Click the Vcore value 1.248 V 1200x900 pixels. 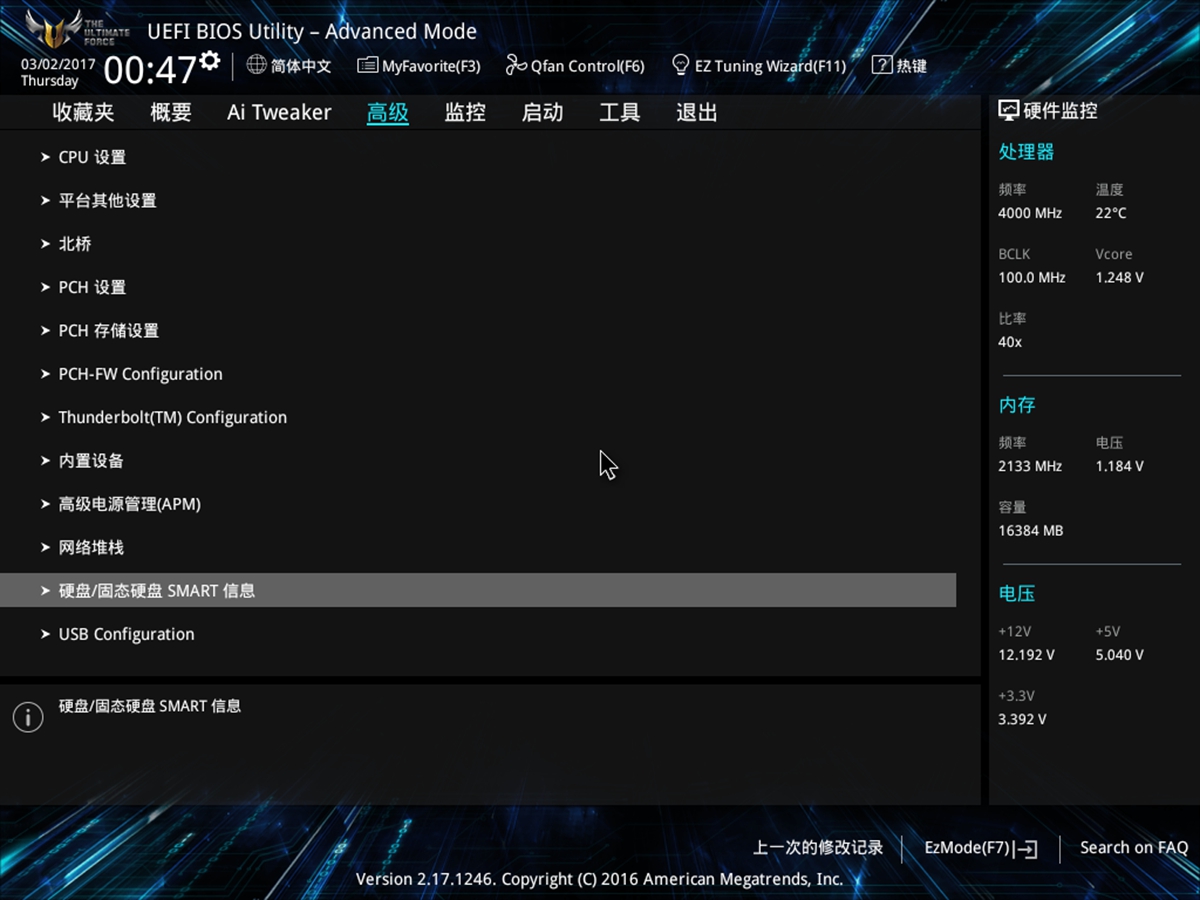[1119, 278]
